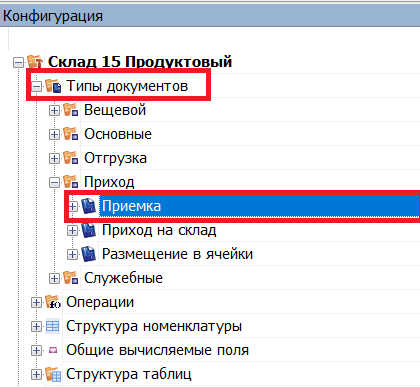
Task: Select the Операции tree item
Action: (100, 302)
